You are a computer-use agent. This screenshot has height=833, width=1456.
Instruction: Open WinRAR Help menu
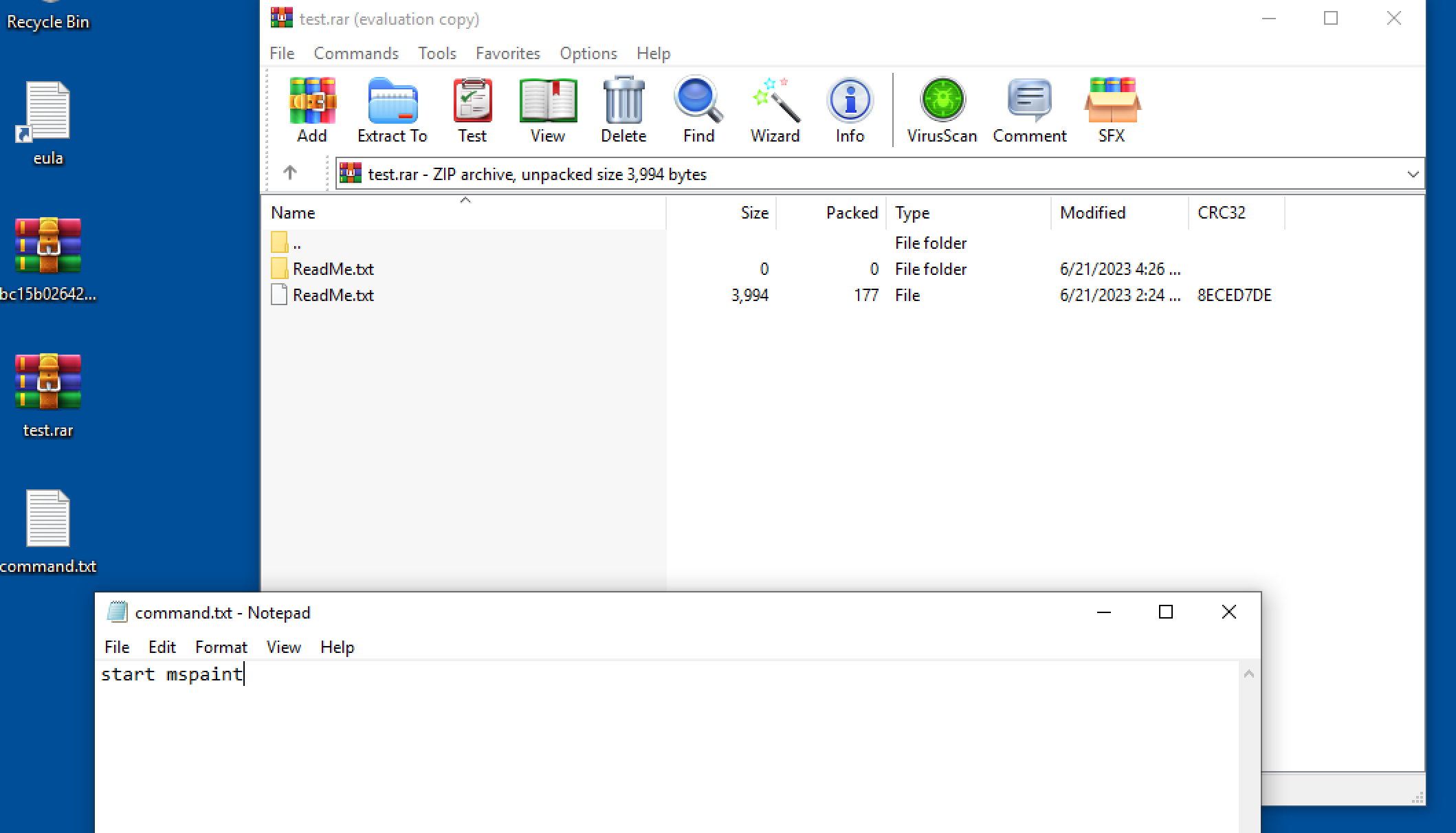coord(653,53)
